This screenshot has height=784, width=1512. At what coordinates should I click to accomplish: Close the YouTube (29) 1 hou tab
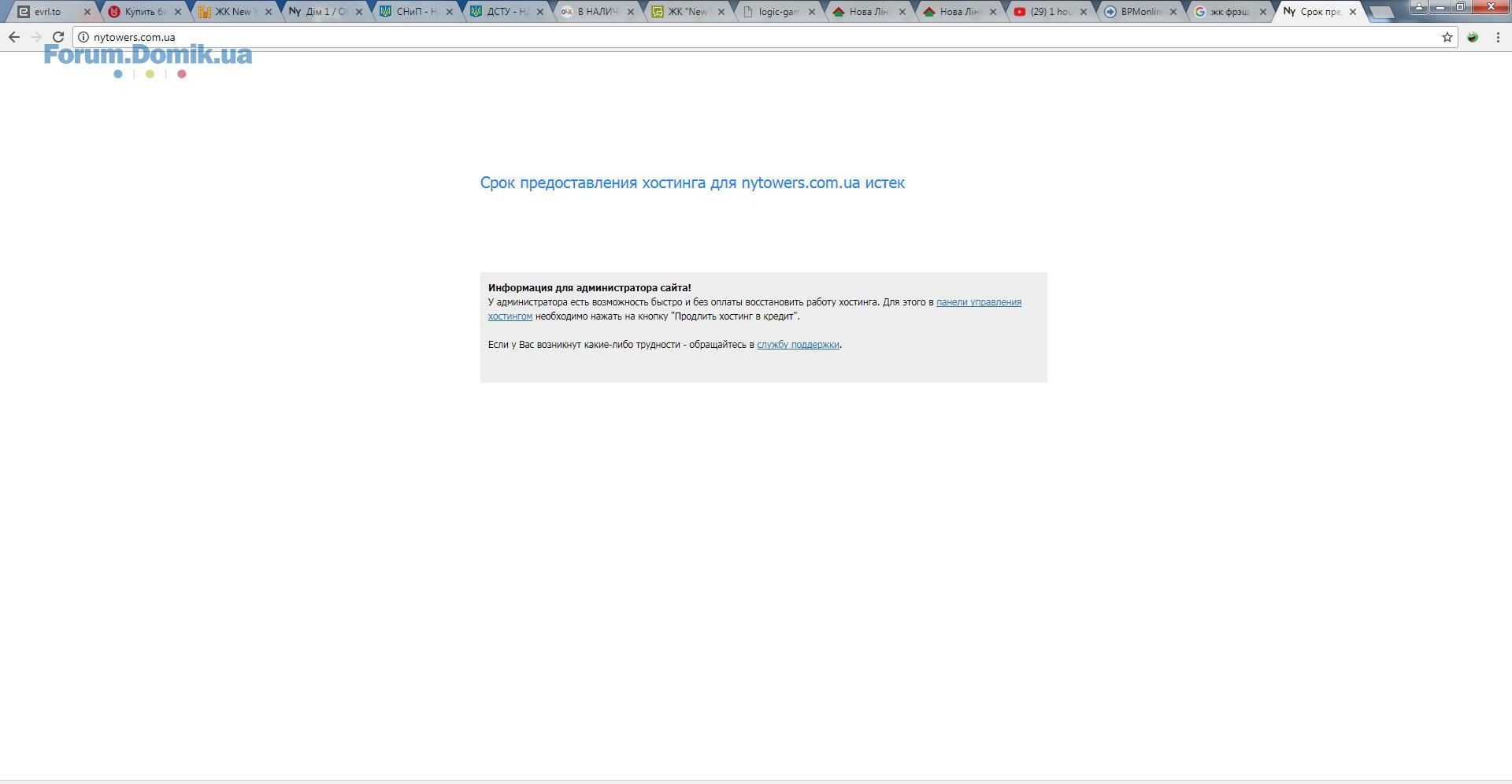click(1084, 12)
